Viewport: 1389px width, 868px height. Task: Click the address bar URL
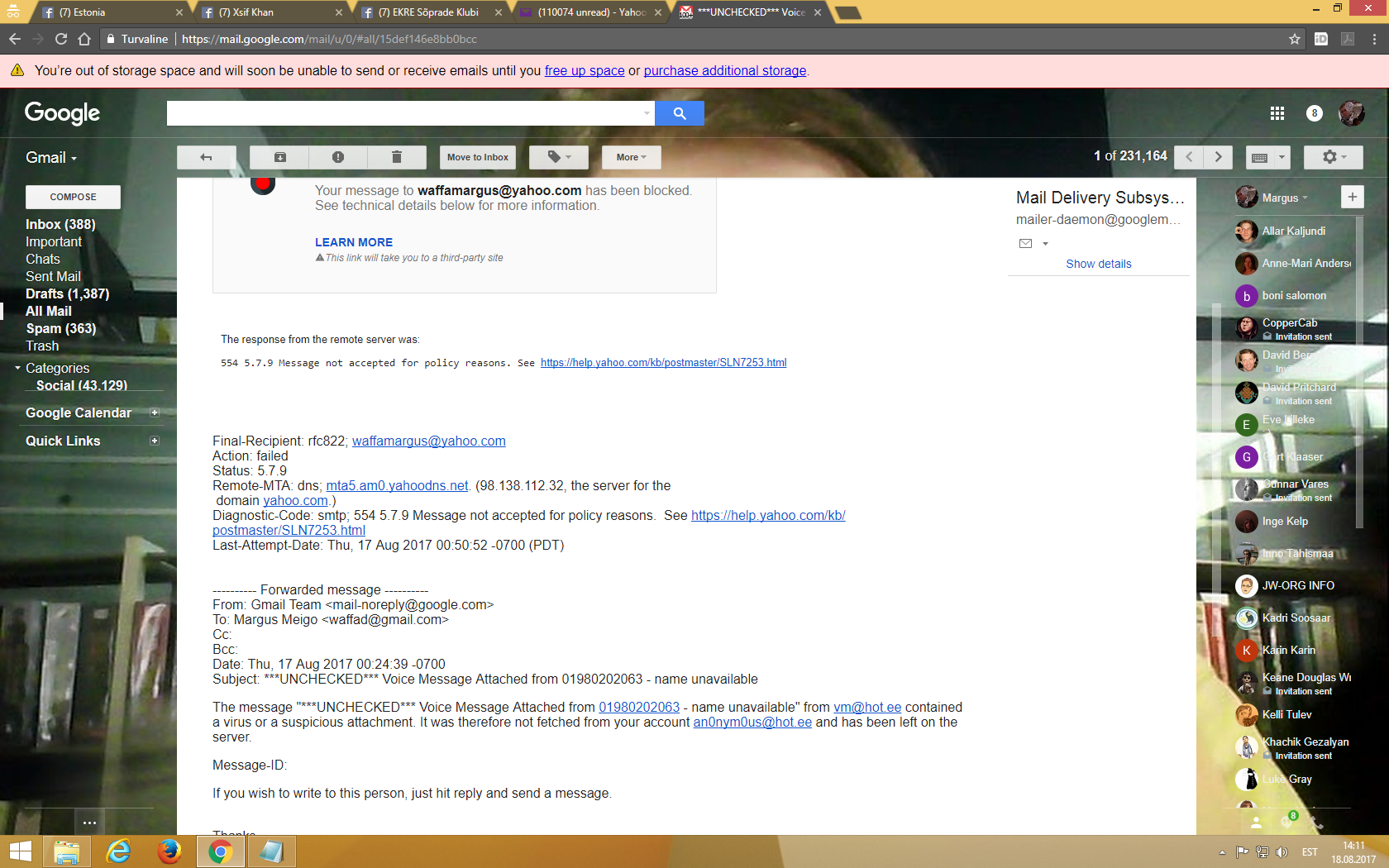pos(329,39)
